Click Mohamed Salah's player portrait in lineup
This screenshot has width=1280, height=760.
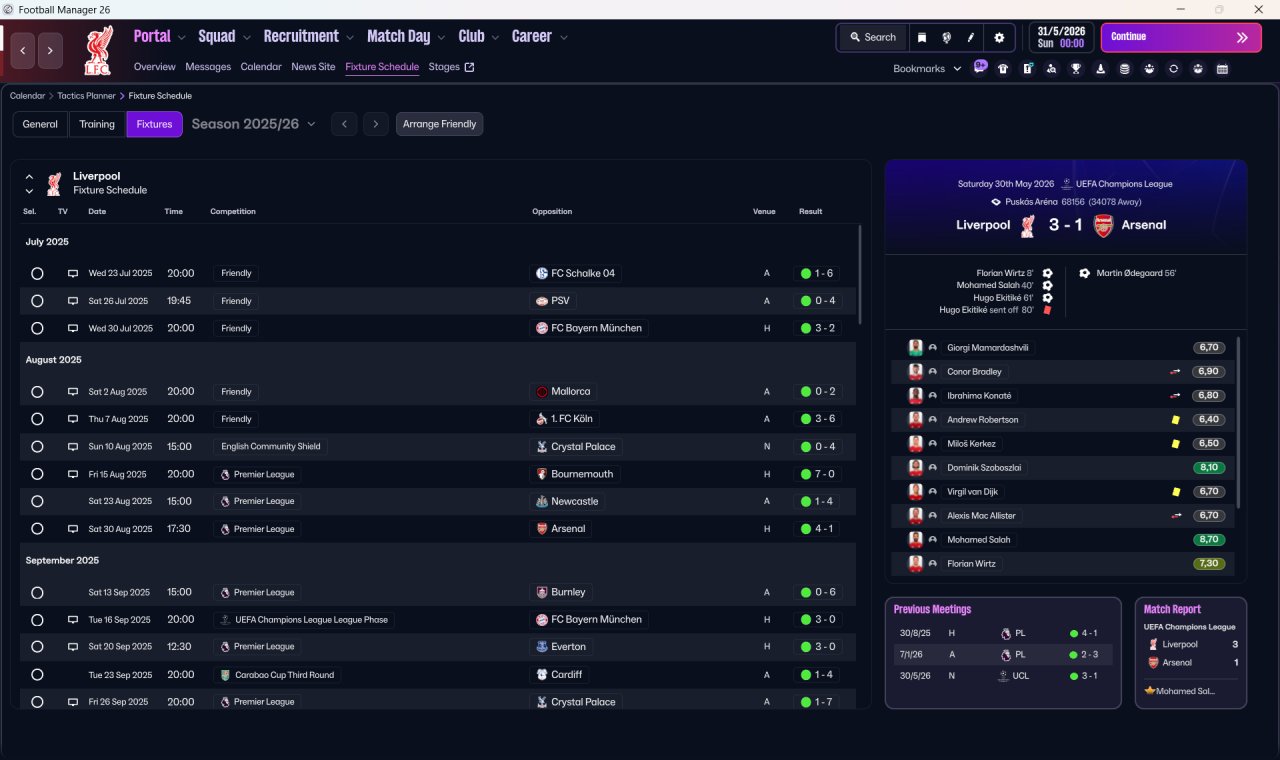(x=915, y=540)
